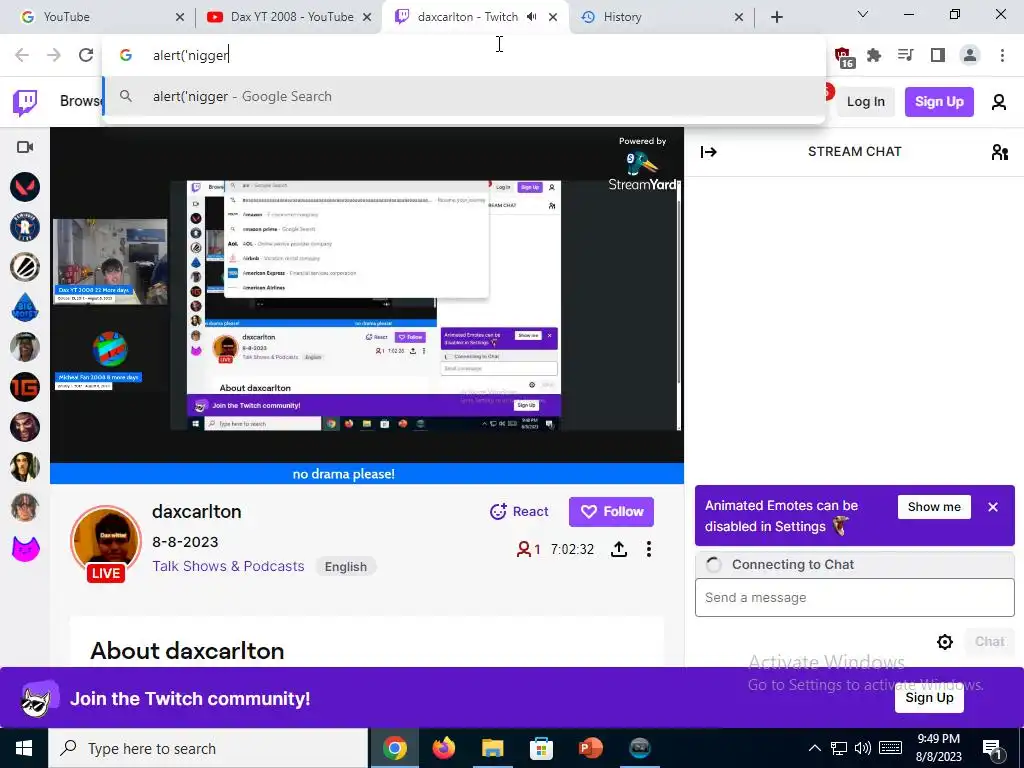Open the taskbar clock showing 9:49 PM
This screenshot has height=768, width=1024.
point(938,748)
